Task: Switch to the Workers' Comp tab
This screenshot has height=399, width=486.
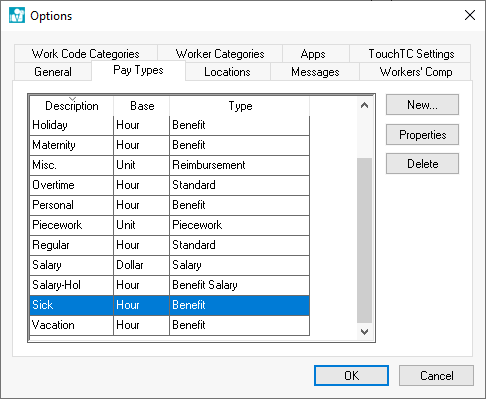Action: coord(416,72)
